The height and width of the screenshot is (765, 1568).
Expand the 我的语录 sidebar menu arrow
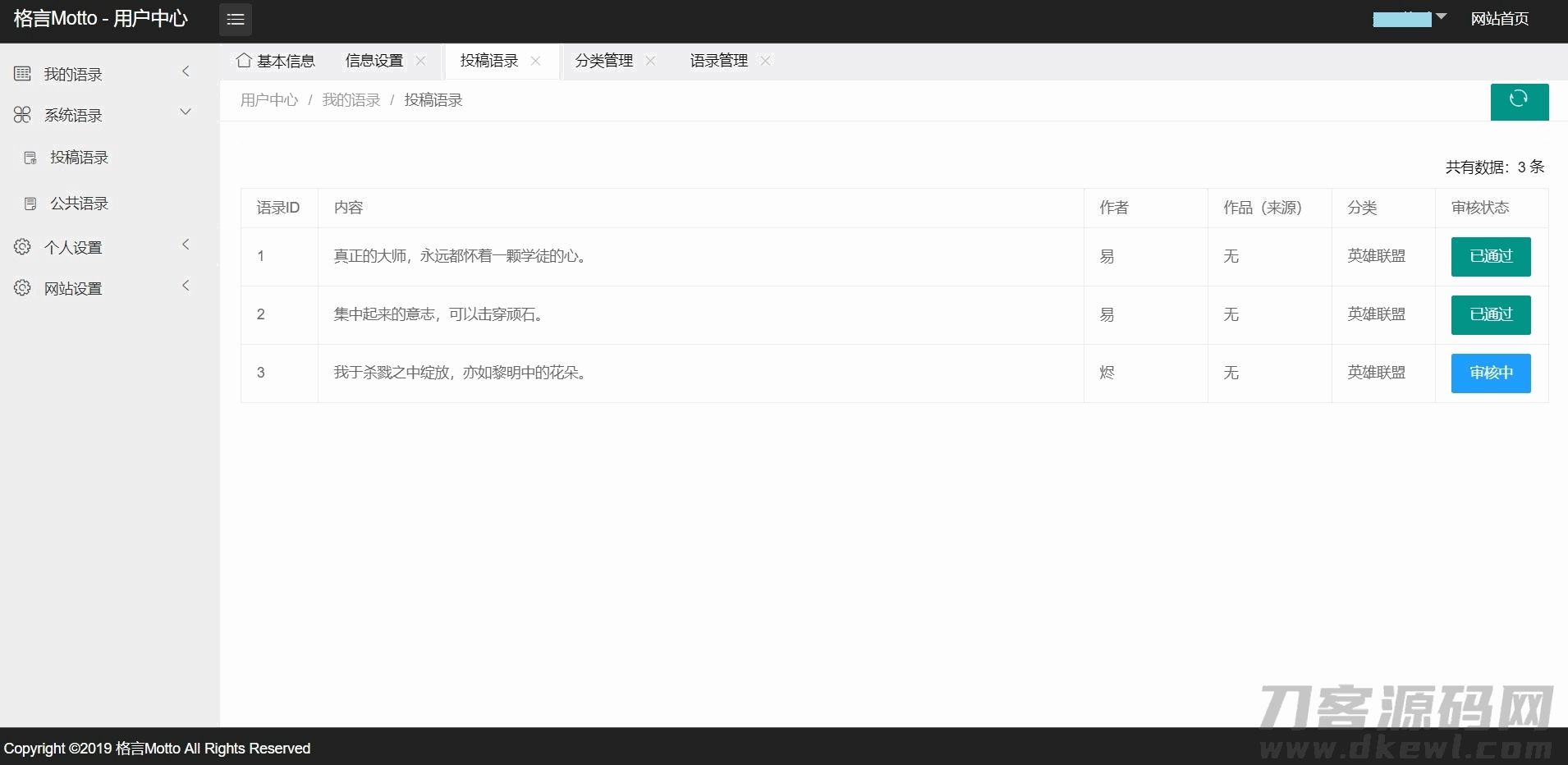[186, 72]
